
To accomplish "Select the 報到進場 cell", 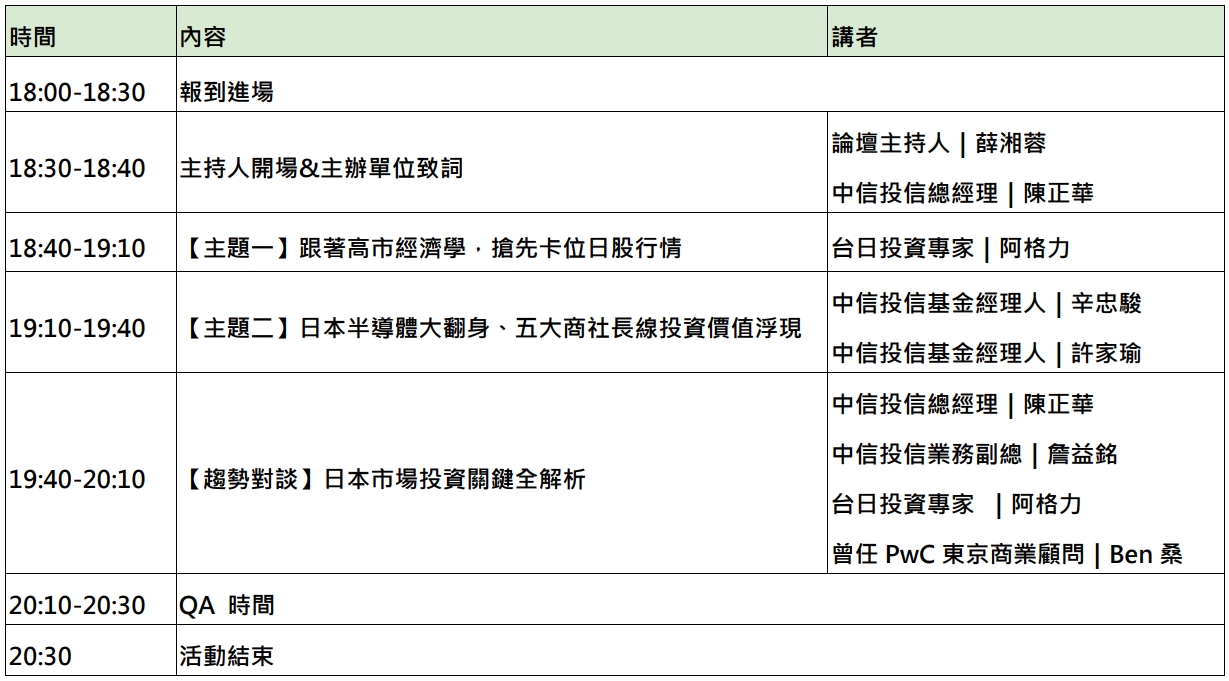I will click(227, 92).
